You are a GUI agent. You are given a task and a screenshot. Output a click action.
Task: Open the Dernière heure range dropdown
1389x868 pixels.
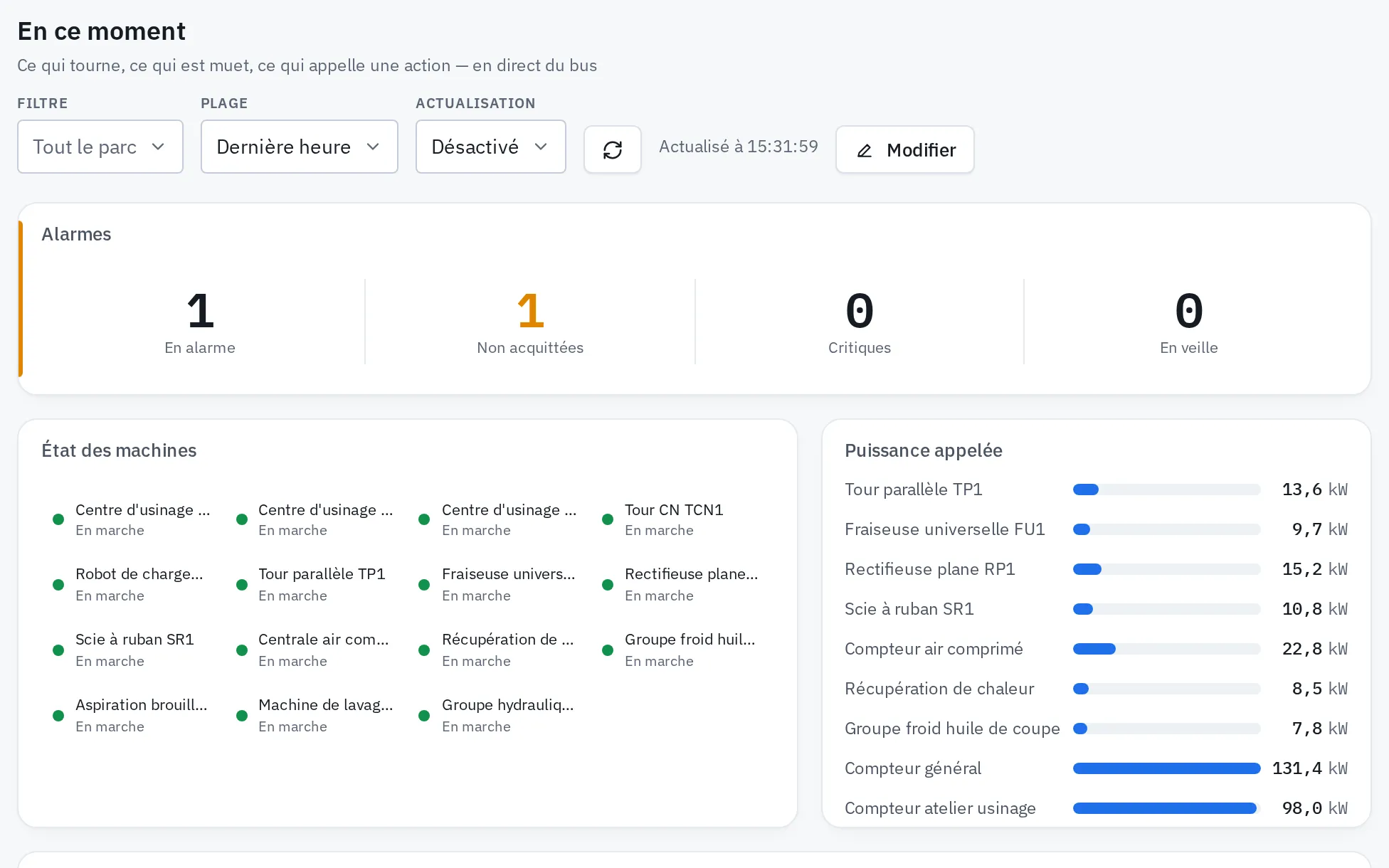tap(300, 147)
